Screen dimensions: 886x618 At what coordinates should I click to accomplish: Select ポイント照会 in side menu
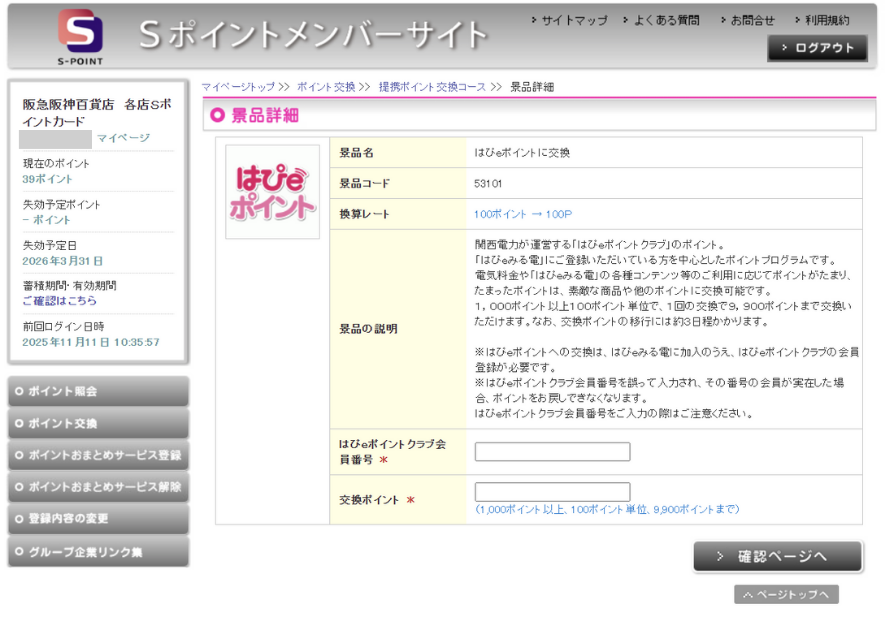click(x=98, y=391)
